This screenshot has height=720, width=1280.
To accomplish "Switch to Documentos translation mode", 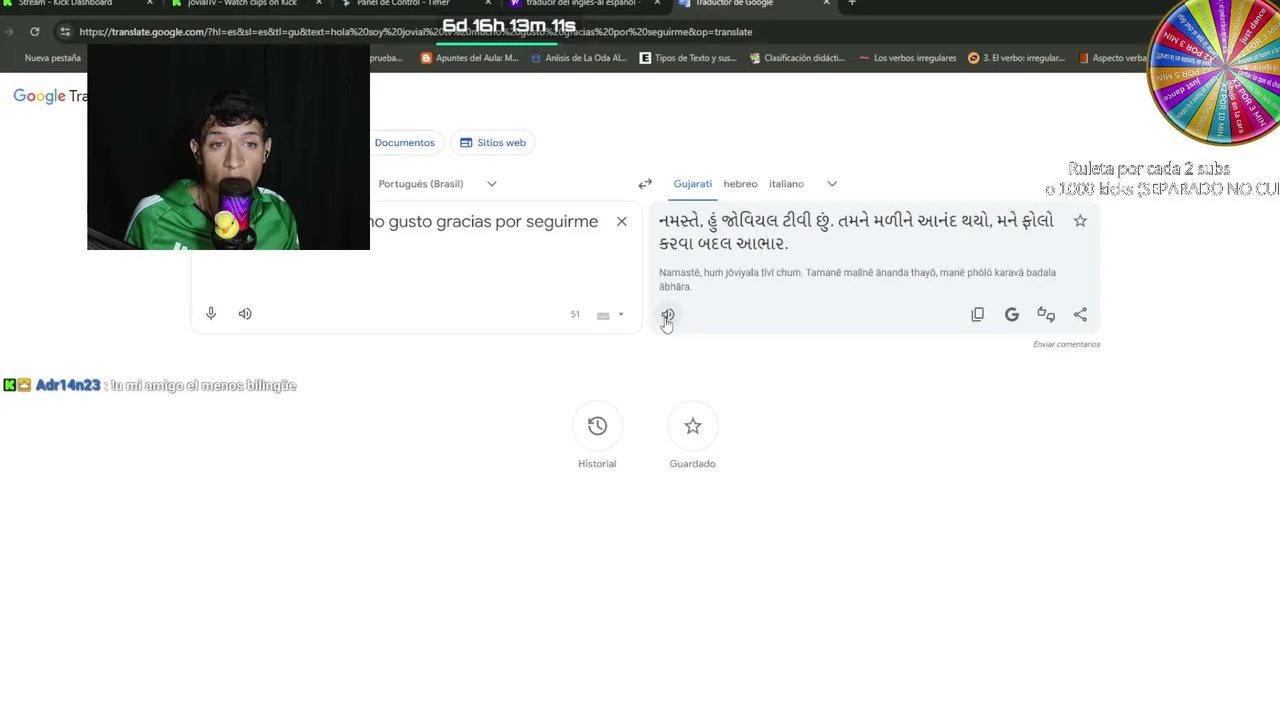I will [x=404, y=143].
